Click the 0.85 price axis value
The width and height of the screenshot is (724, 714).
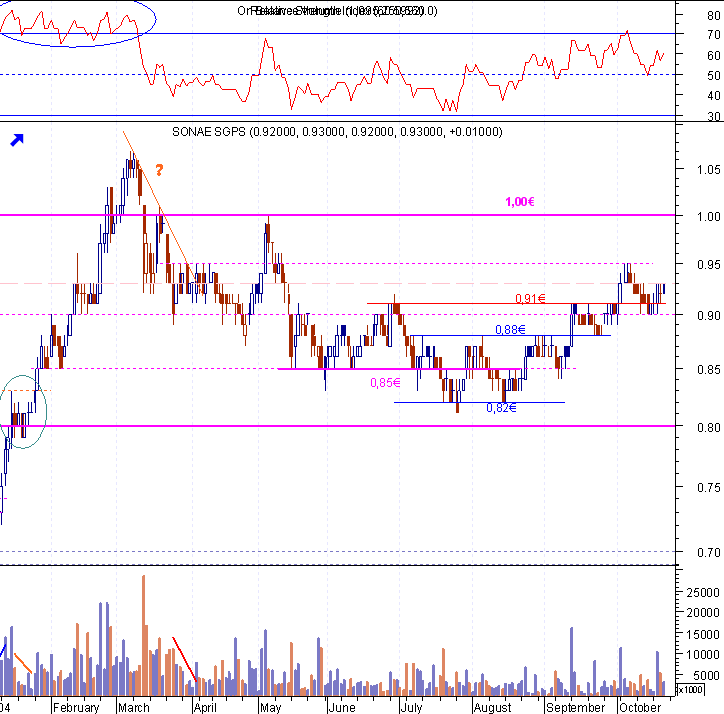tap(709, 369)
